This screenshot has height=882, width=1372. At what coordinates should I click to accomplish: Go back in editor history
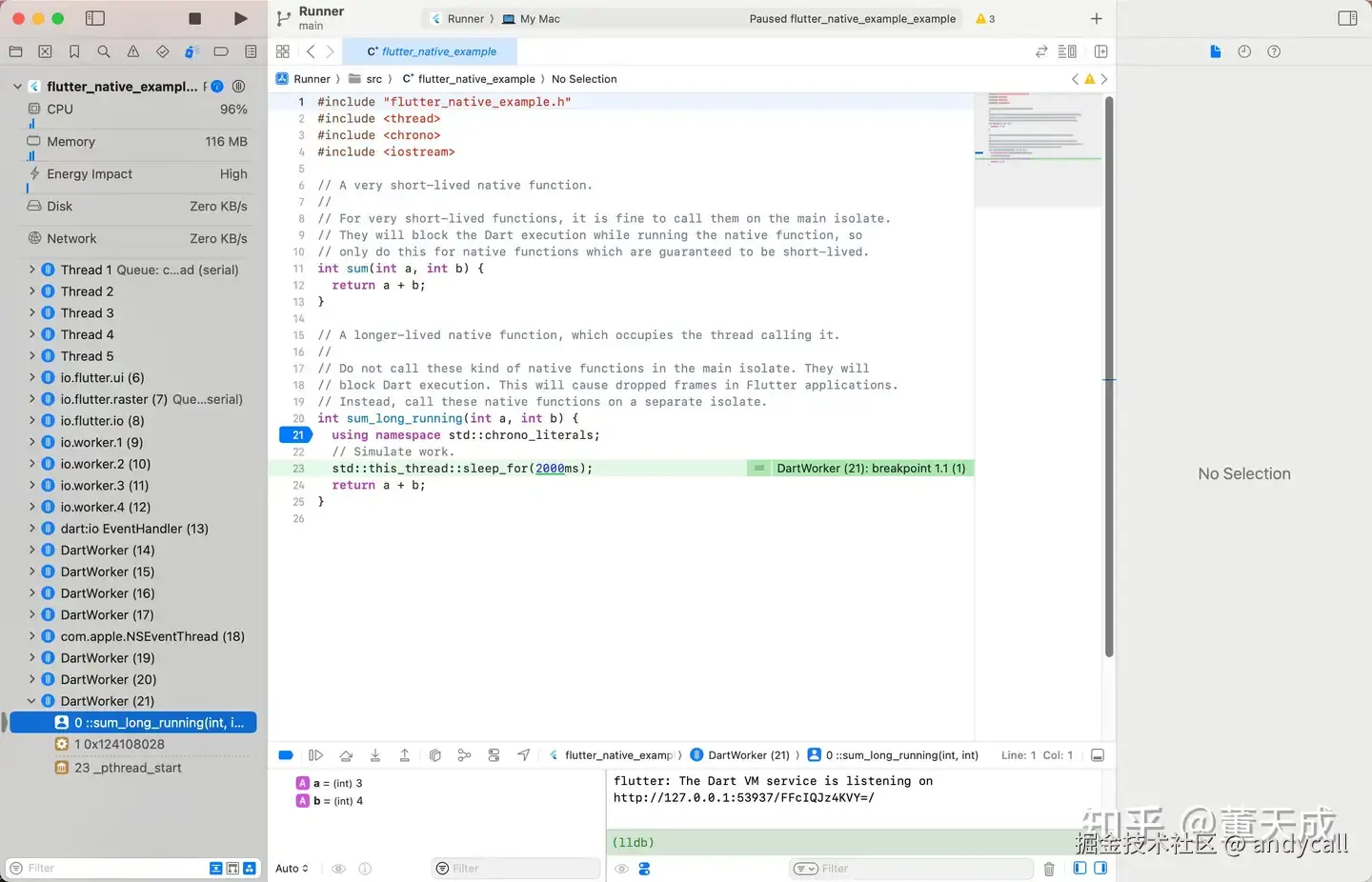311,51
